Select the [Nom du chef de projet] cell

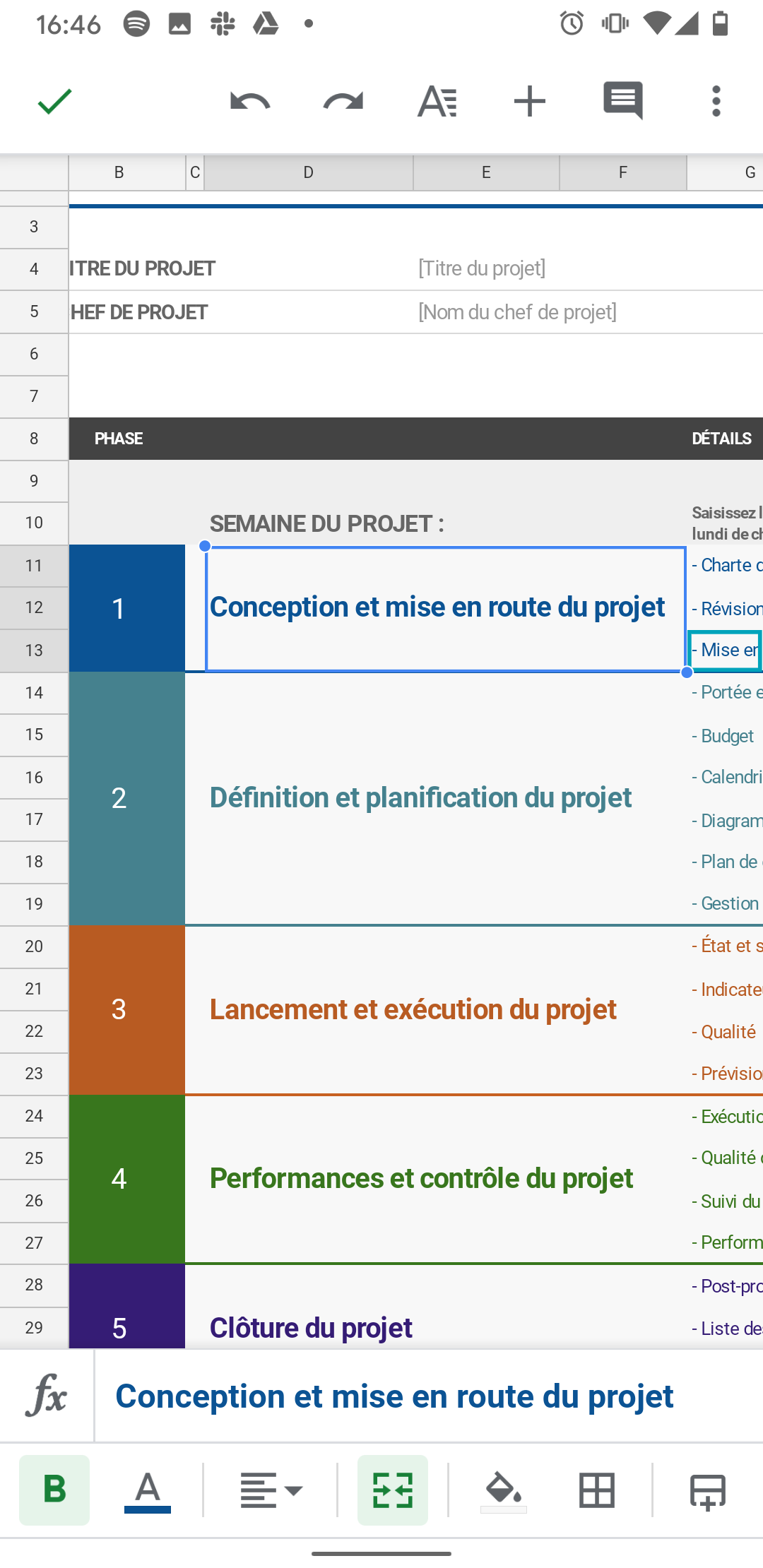517,312
